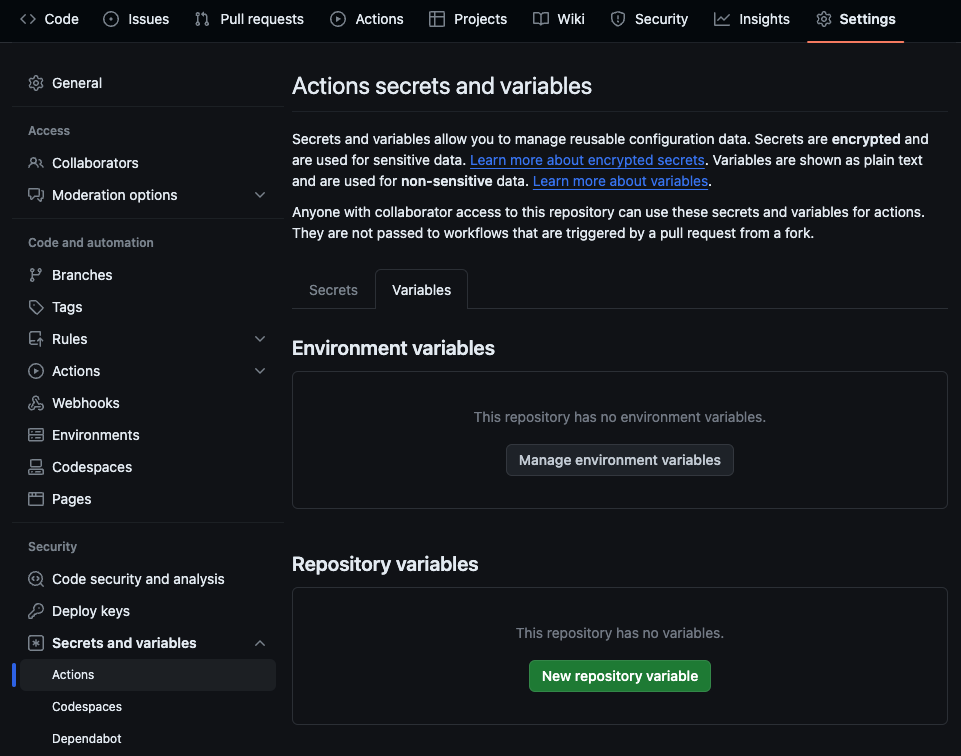
Task: Expand the Rules section chevron
Action: [260, 339]
